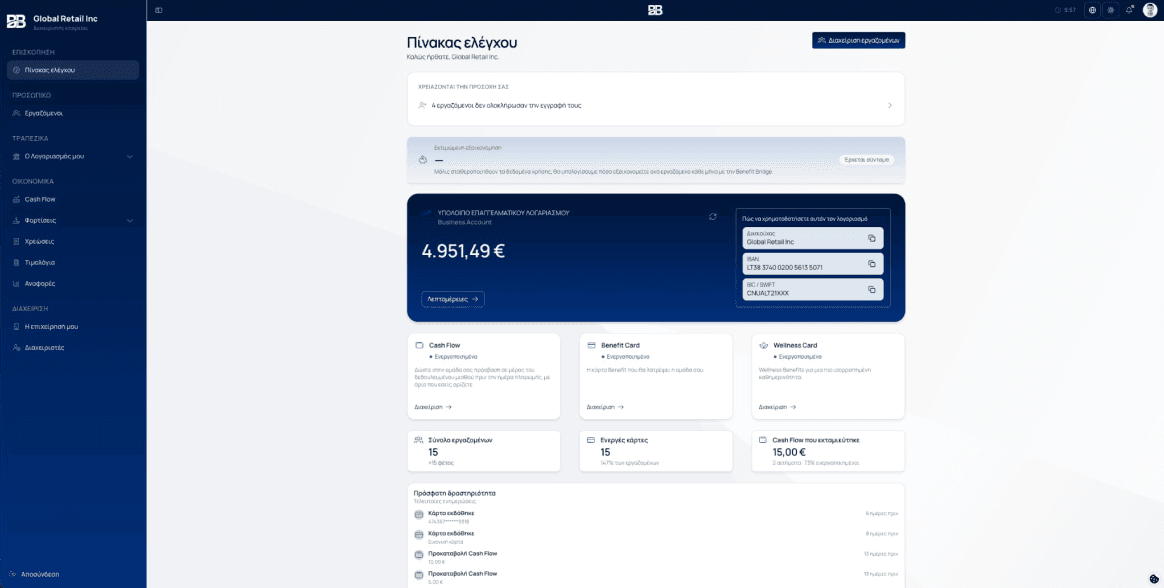Screen dimensions: 1164x588
Task: Click Global Retail Inc sidebar logo
Action: point(16,21)
